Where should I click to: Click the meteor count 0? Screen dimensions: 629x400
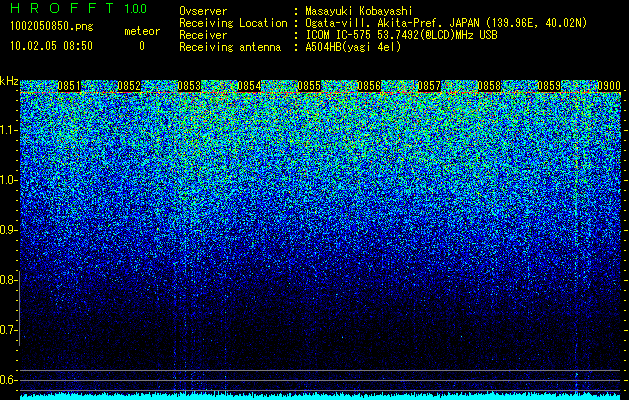pos(142,46)
